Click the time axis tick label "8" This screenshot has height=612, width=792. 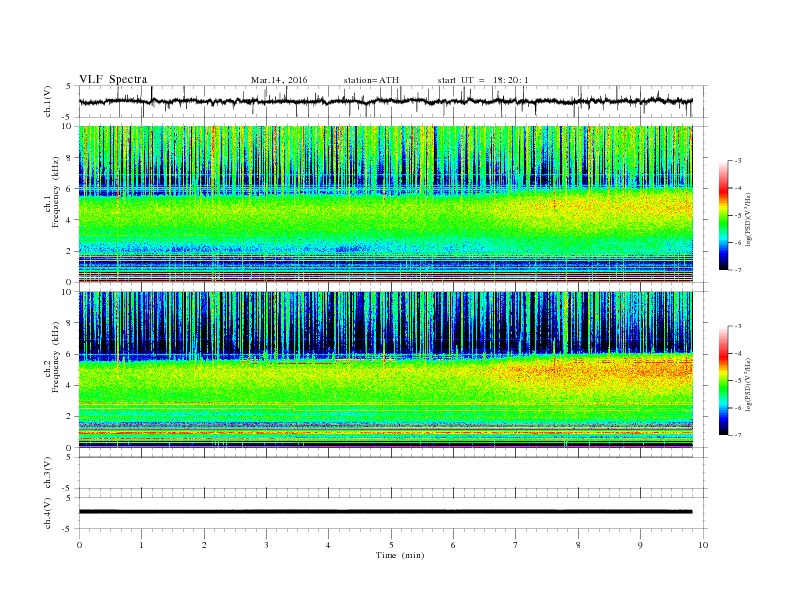tap(578, 545)
